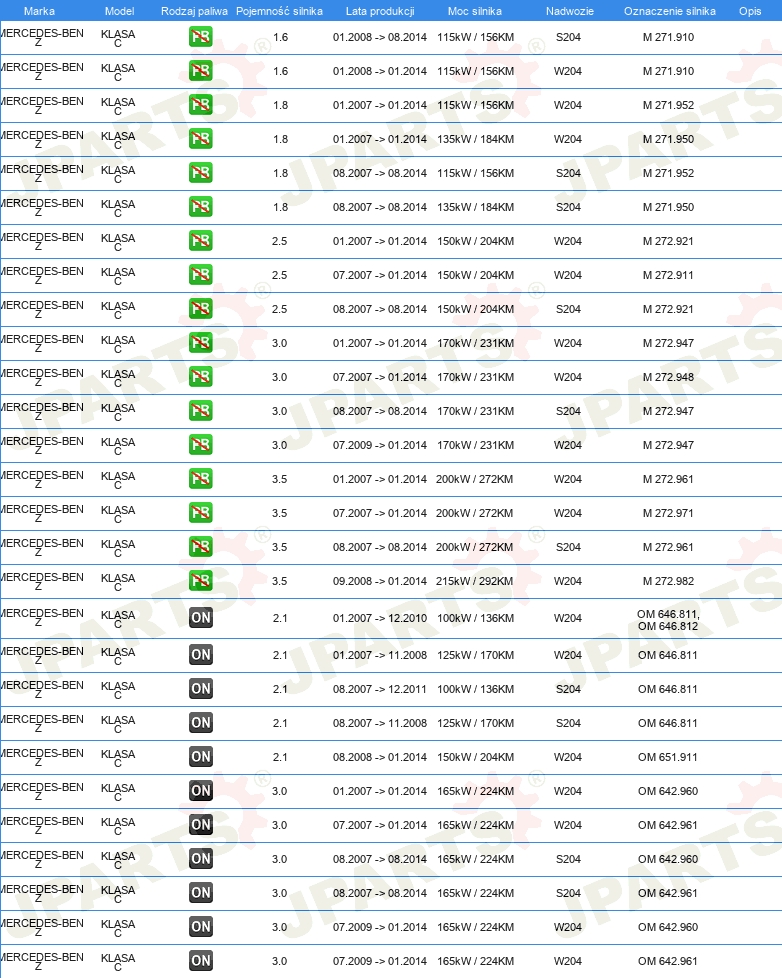Click petrol icon in S204 M 272.947 row
The height and width of the screenshot is (978, 782).
click(x=201, y=411)
